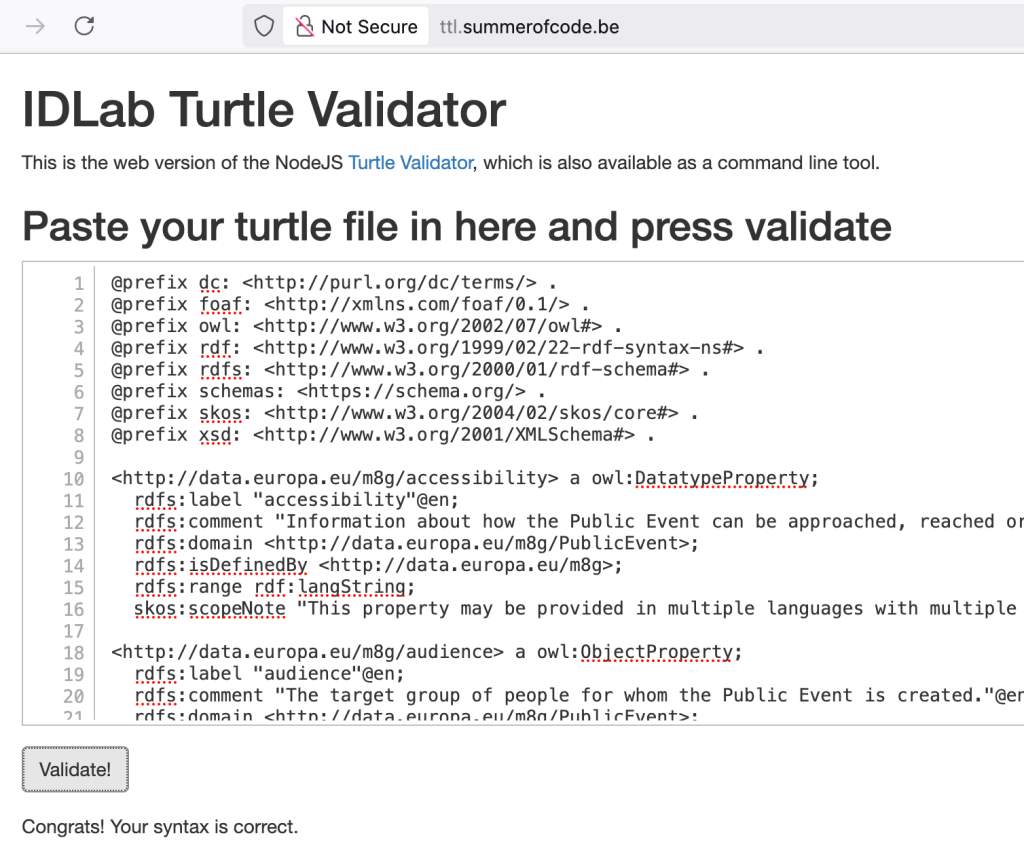1024x842 pixels.
Task: Click the IDLab Turtle Validator heading
Action: coord(264,108)
